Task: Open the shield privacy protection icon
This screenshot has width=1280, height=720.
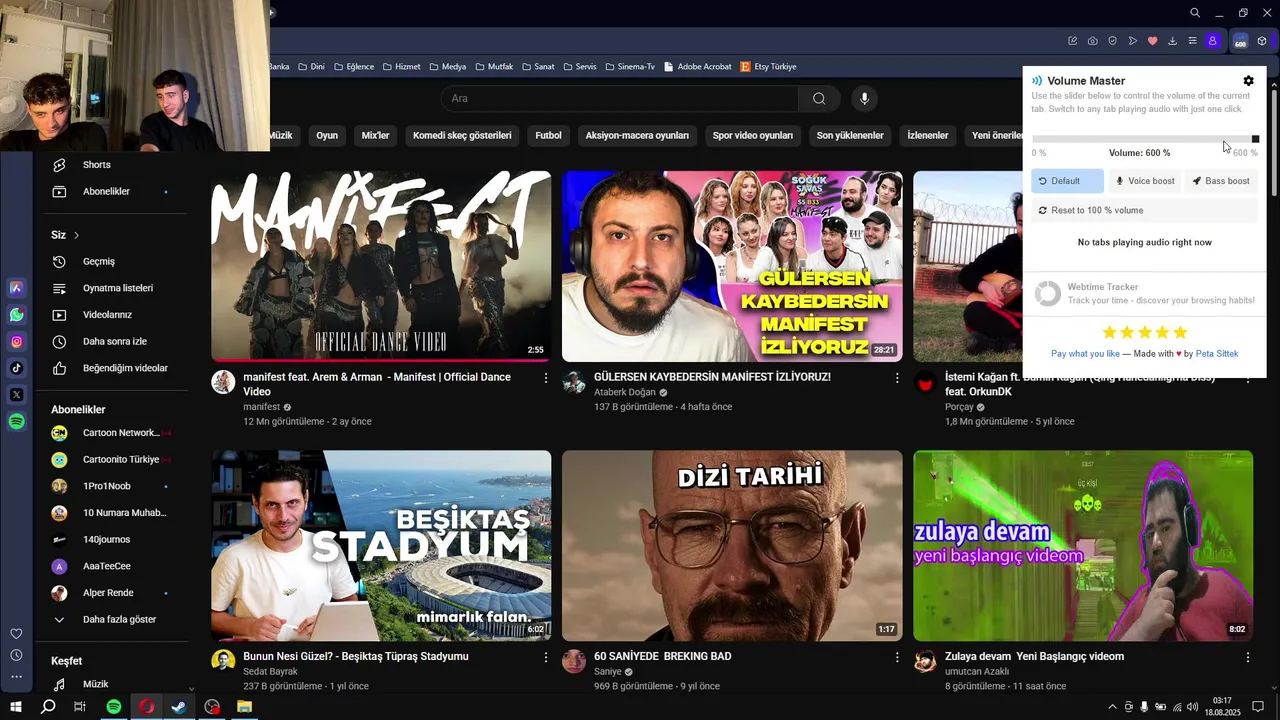Action: pos(1112,41)
